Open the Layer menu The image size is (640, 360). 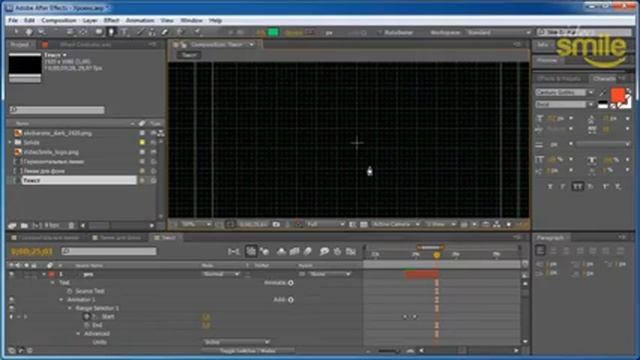pos(90,20)
